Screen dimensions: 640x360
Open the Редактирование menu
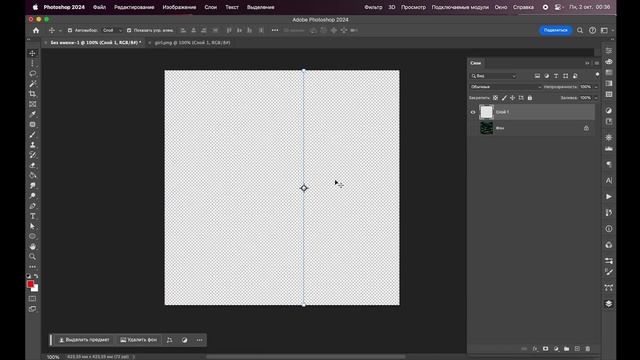[134, 7]
